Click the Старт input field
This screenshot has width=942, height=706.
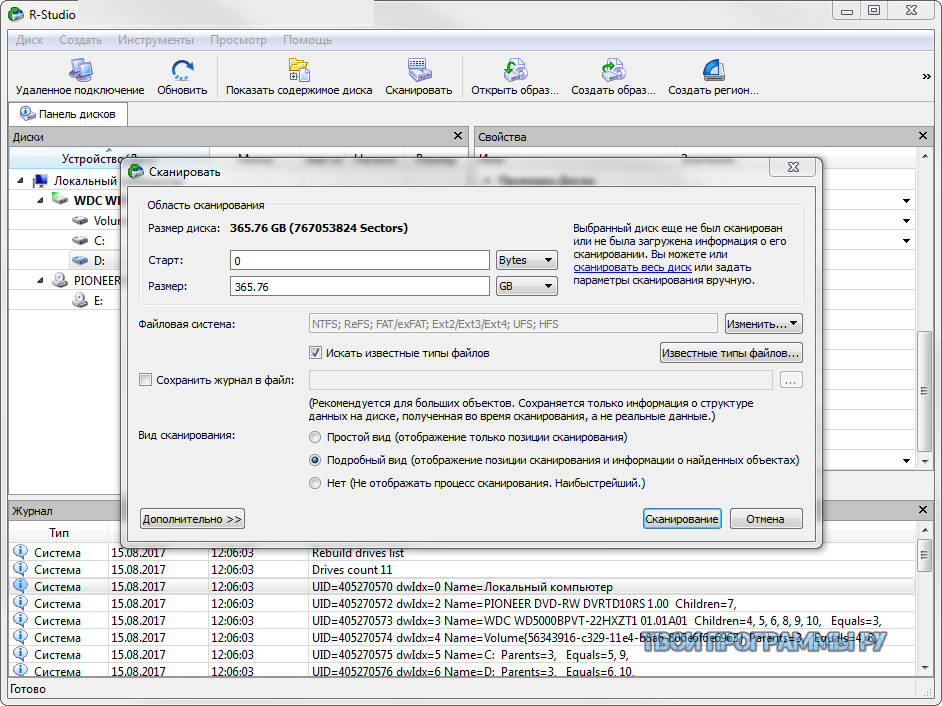tap(359, 260)
